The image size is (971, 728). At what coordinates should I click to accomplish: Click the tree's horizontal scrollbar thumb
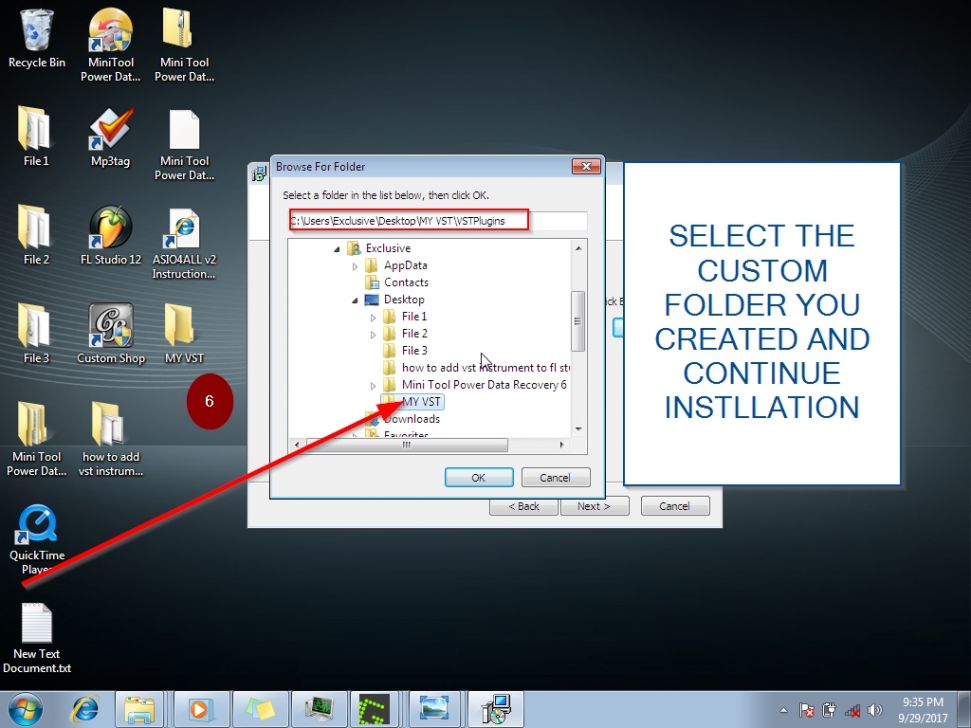click(x=407, y=444)
